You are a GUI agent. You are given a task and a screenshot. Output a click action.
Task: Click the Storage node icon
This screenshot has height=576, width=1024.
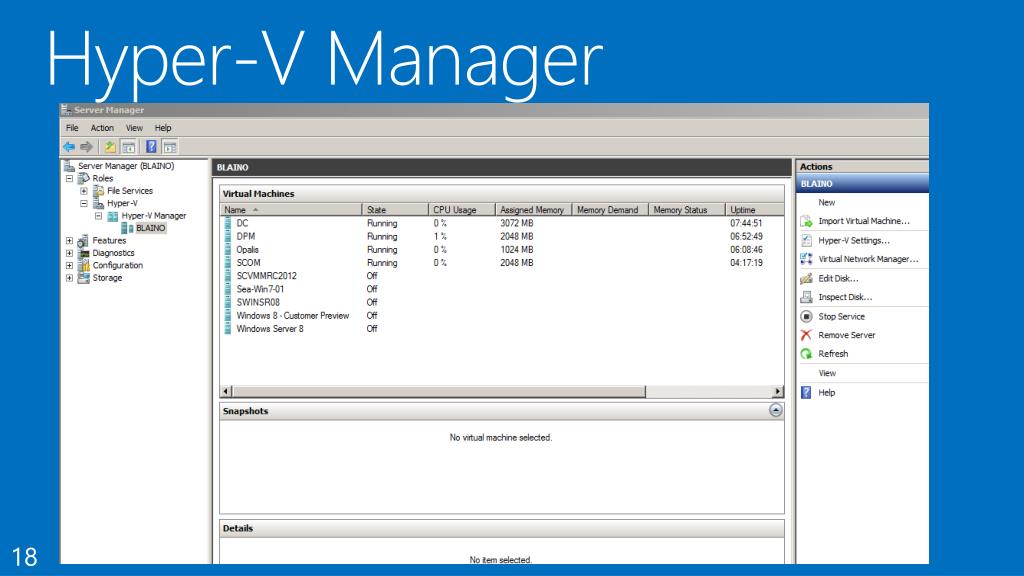click(83, 278)
